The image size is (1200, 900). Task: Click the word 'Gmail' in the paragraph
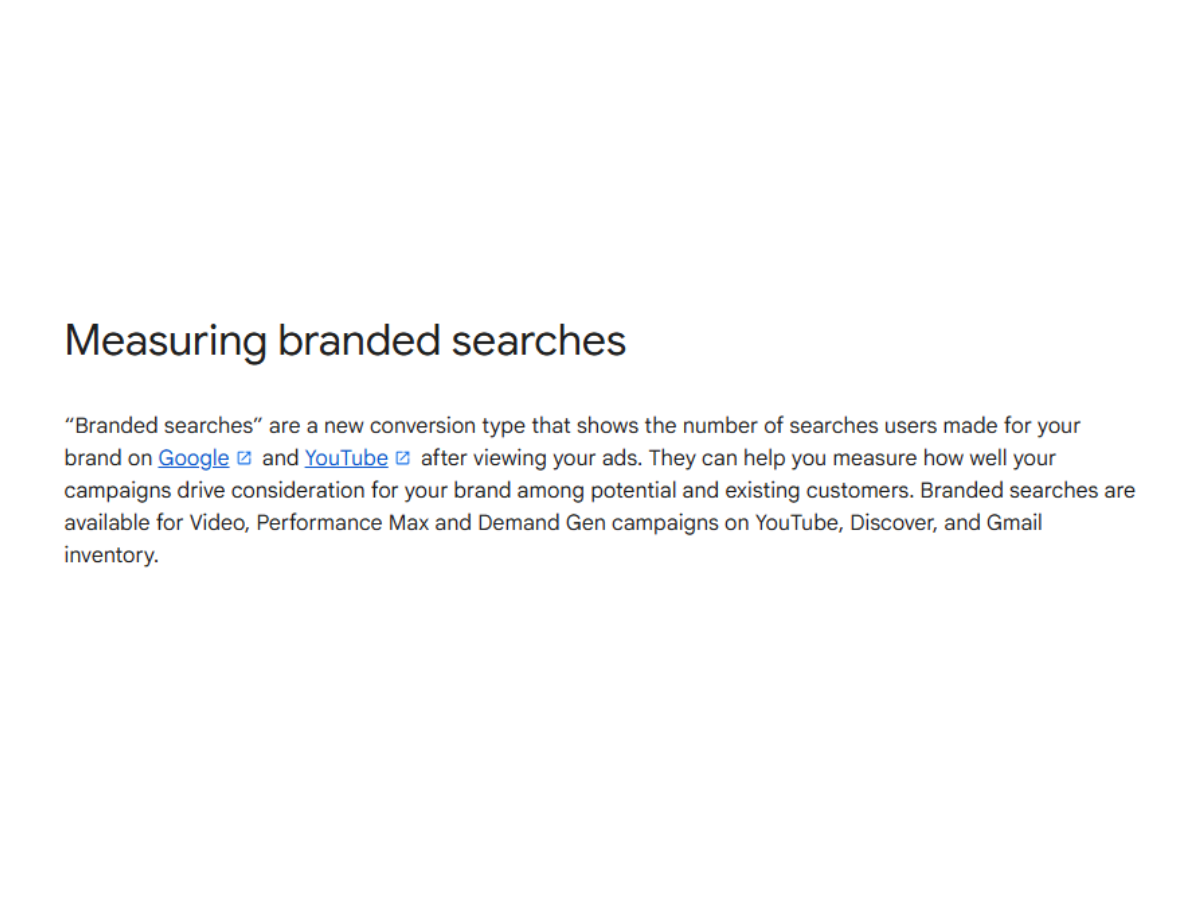[x=1014, y=523]
